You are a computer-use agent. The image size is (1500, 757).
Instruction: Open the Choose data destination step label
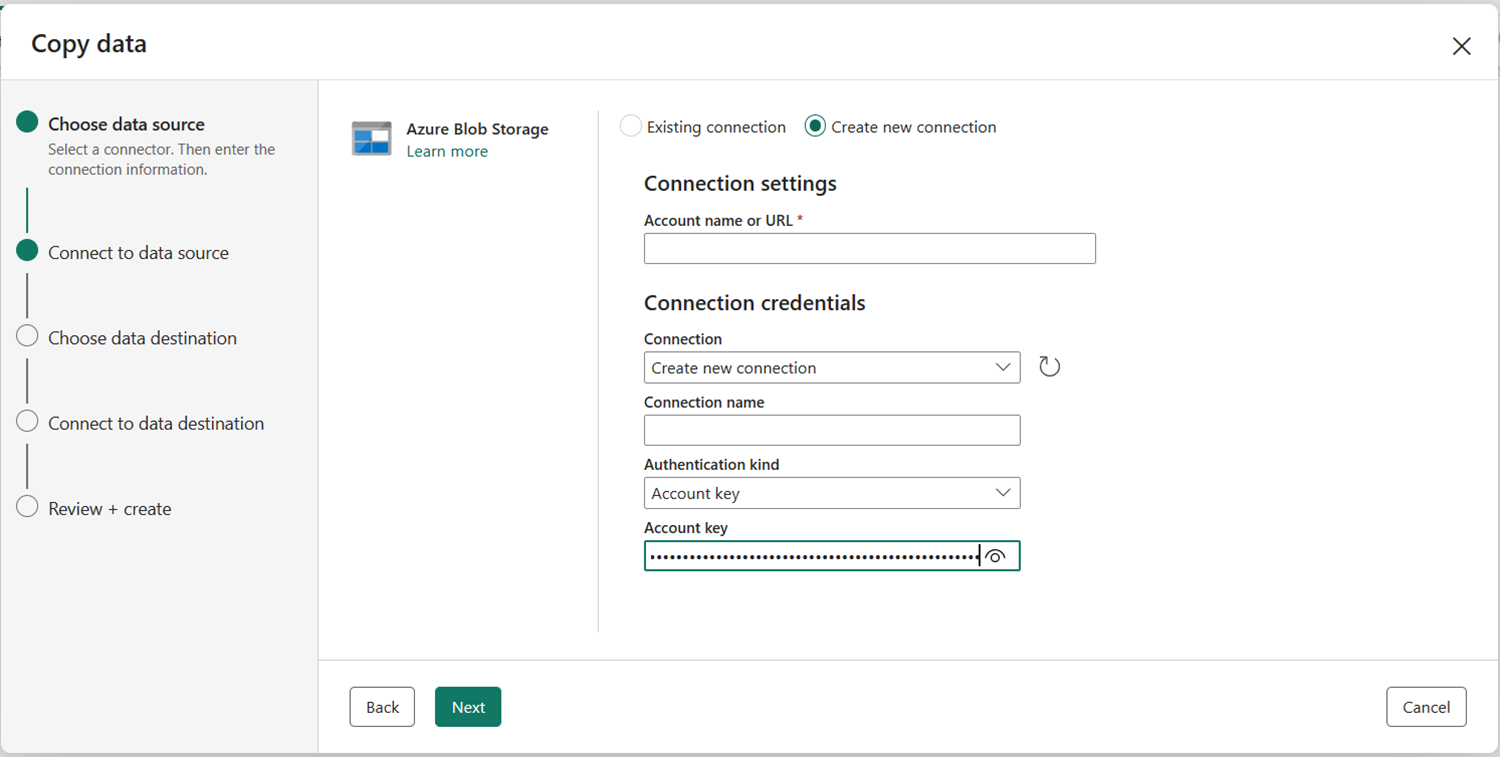pyautogui.click(x=142, y=338)
